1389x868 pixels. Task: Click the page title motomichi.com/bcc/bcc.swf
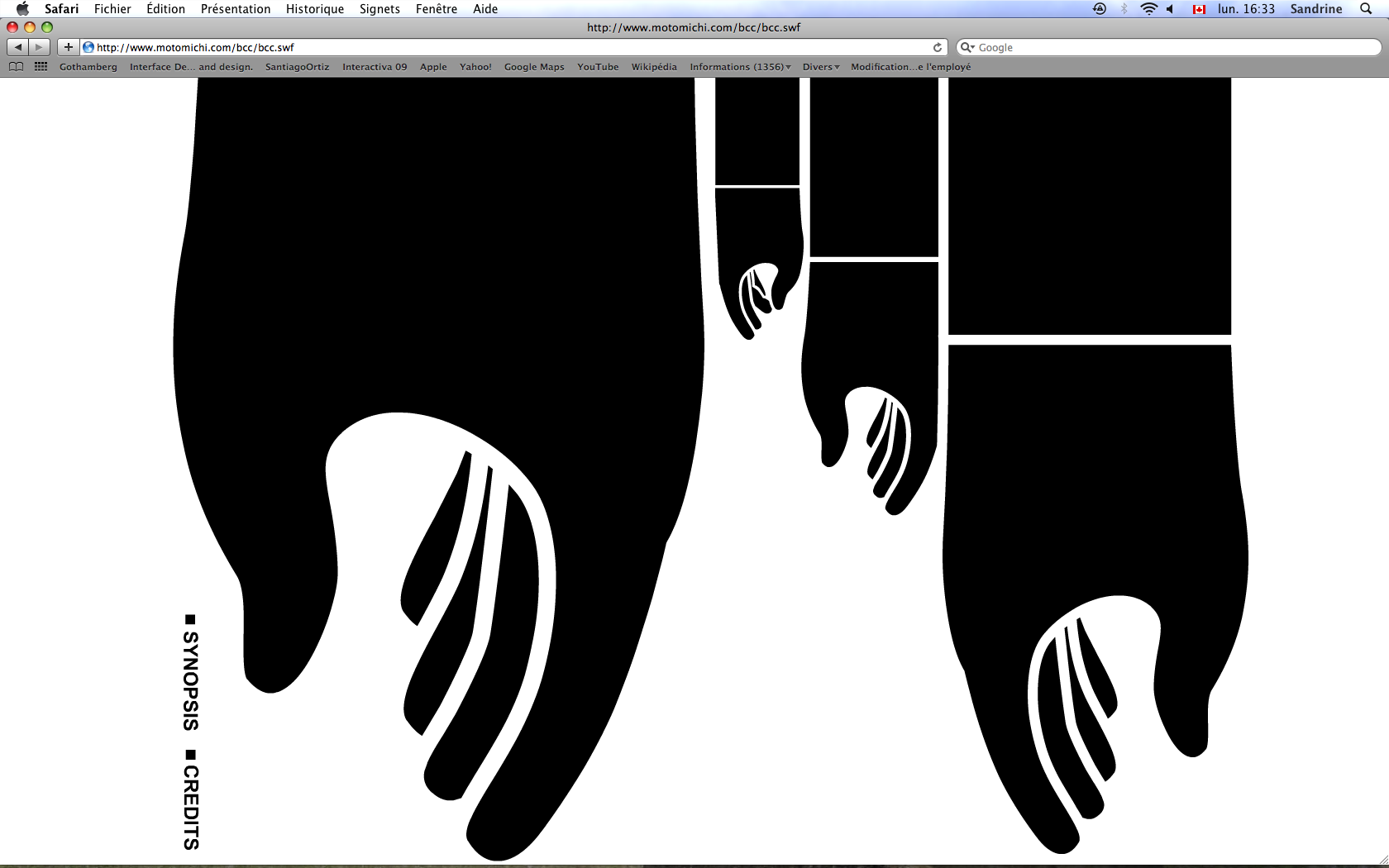pyautogui.click(x=694, y=27)
